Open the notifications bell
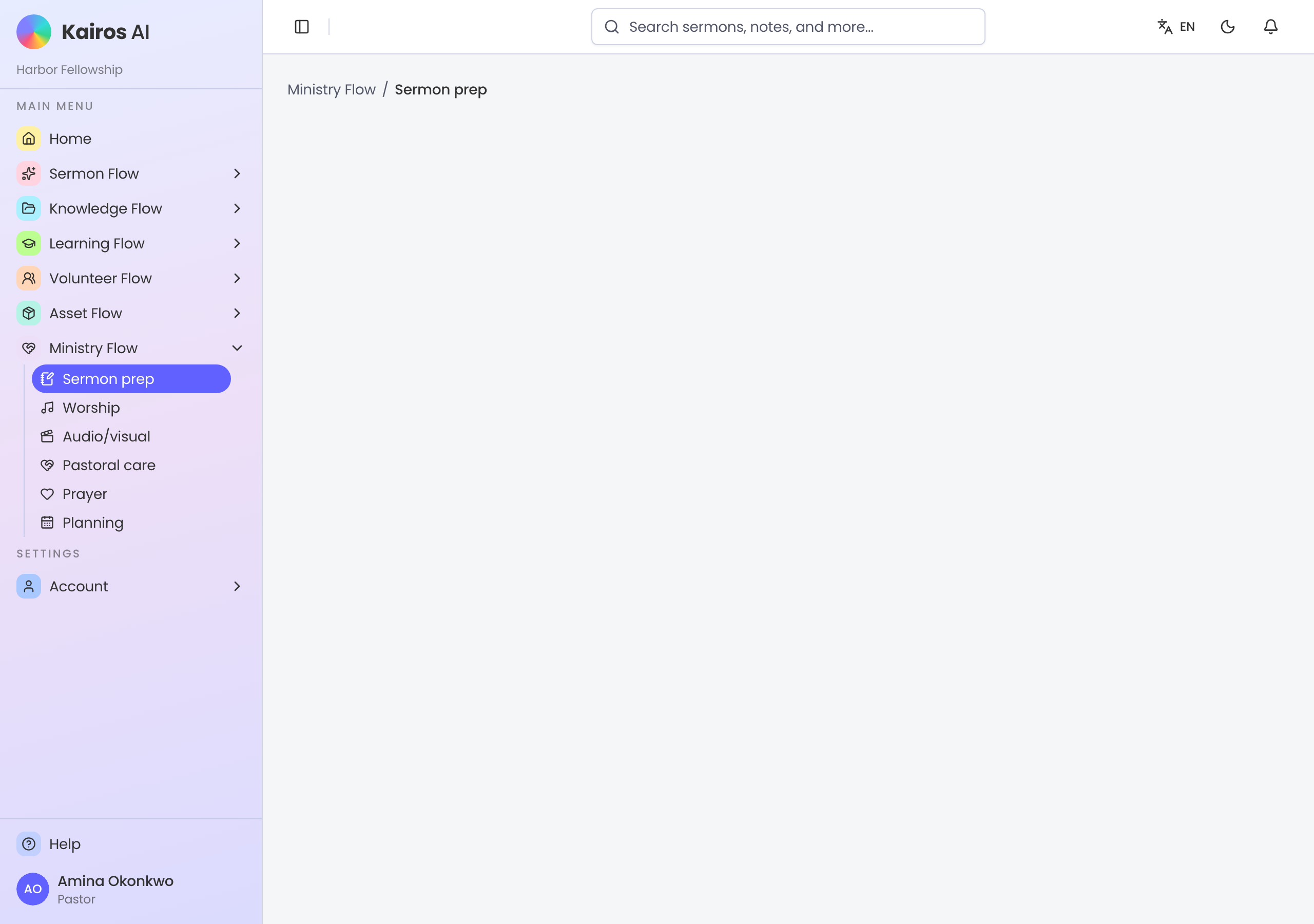Viewport: 1314px width, 924px height. (x=1270, y=27)
